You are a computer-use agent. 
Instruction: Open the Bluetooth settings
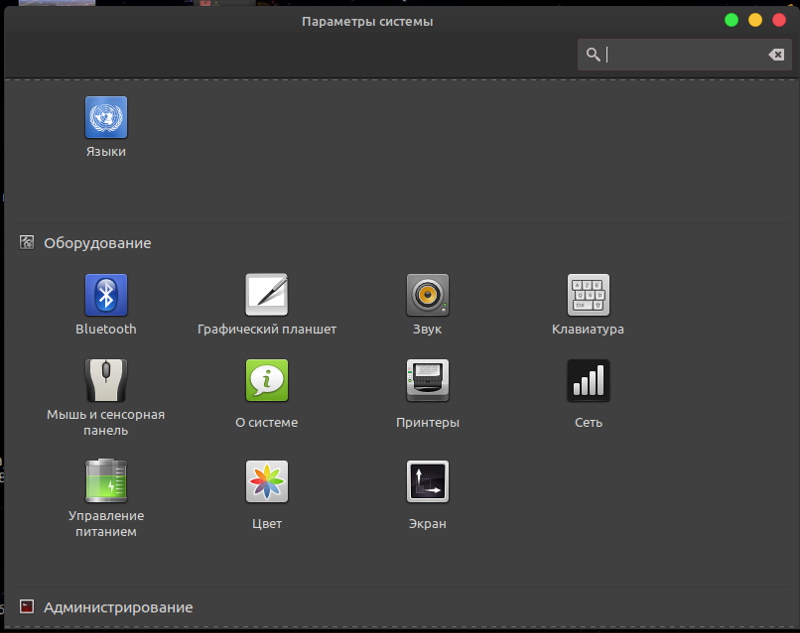pos(105,296)
